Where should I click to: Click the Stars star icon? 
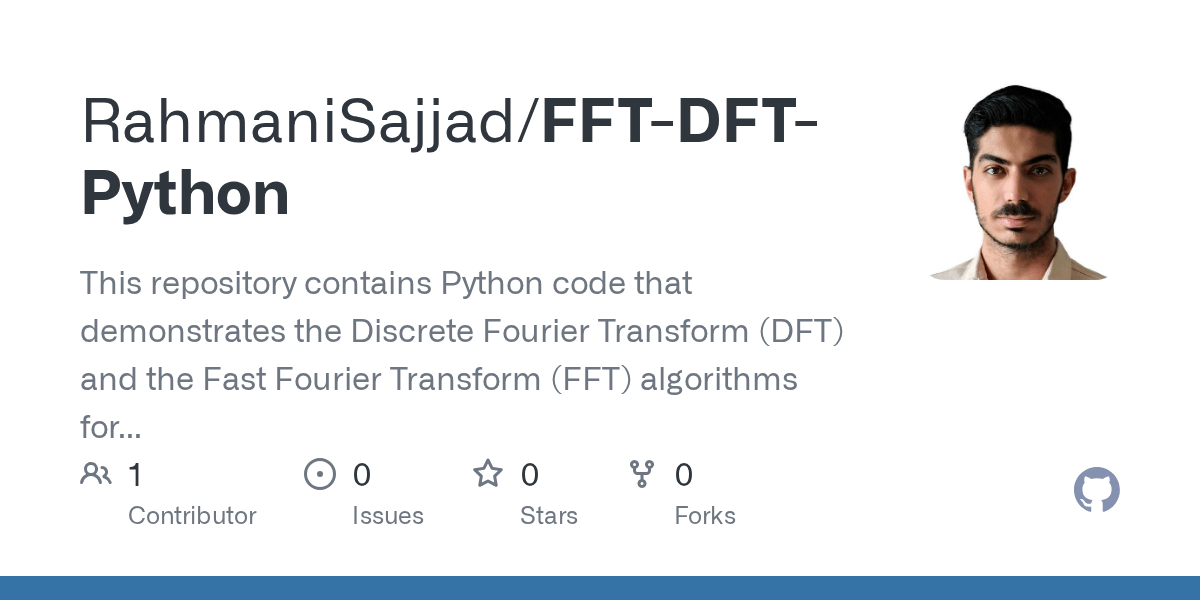[x=488, y=474]
